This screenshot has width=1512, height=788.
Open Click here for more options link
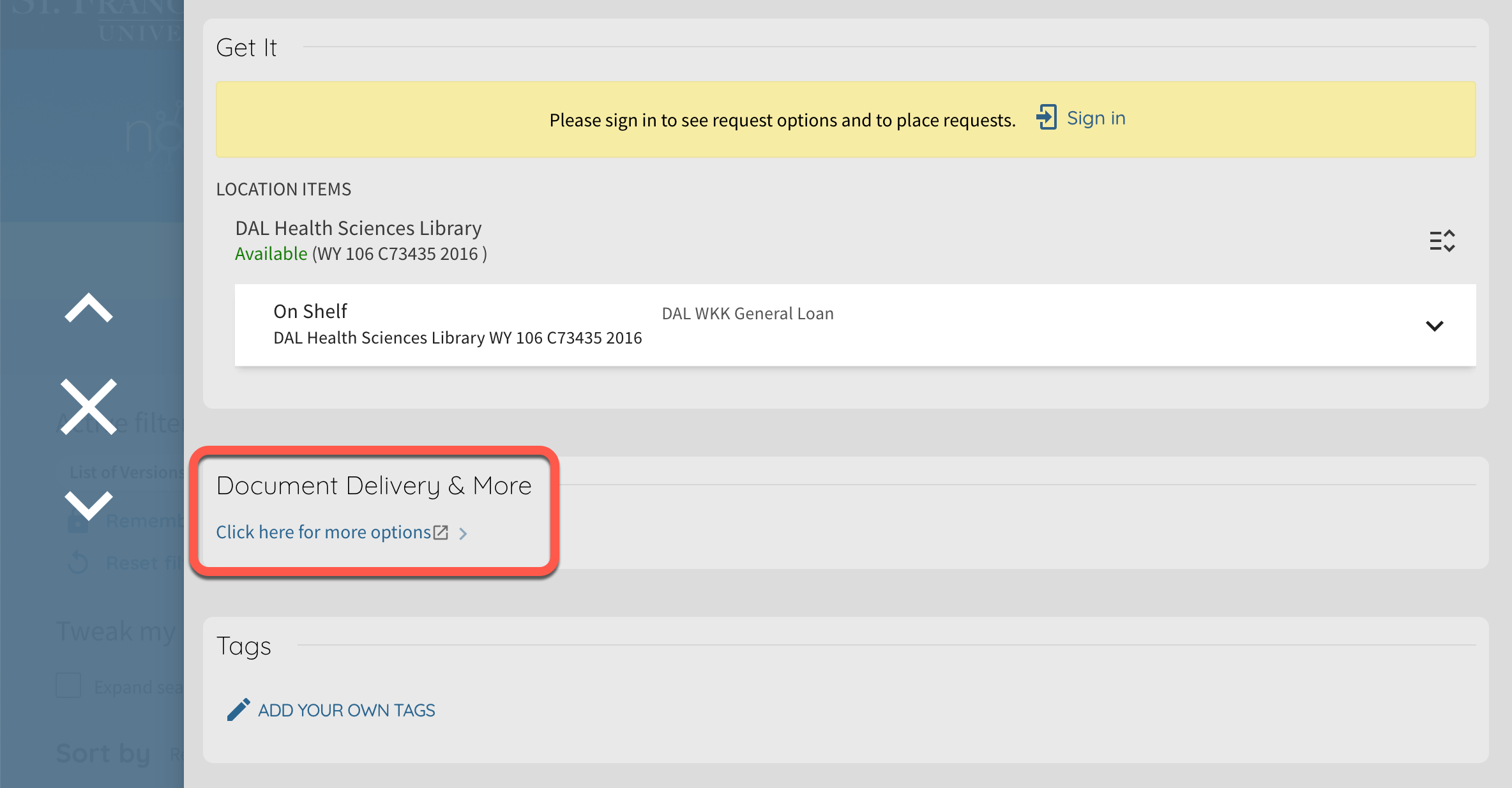coord(323,532)
